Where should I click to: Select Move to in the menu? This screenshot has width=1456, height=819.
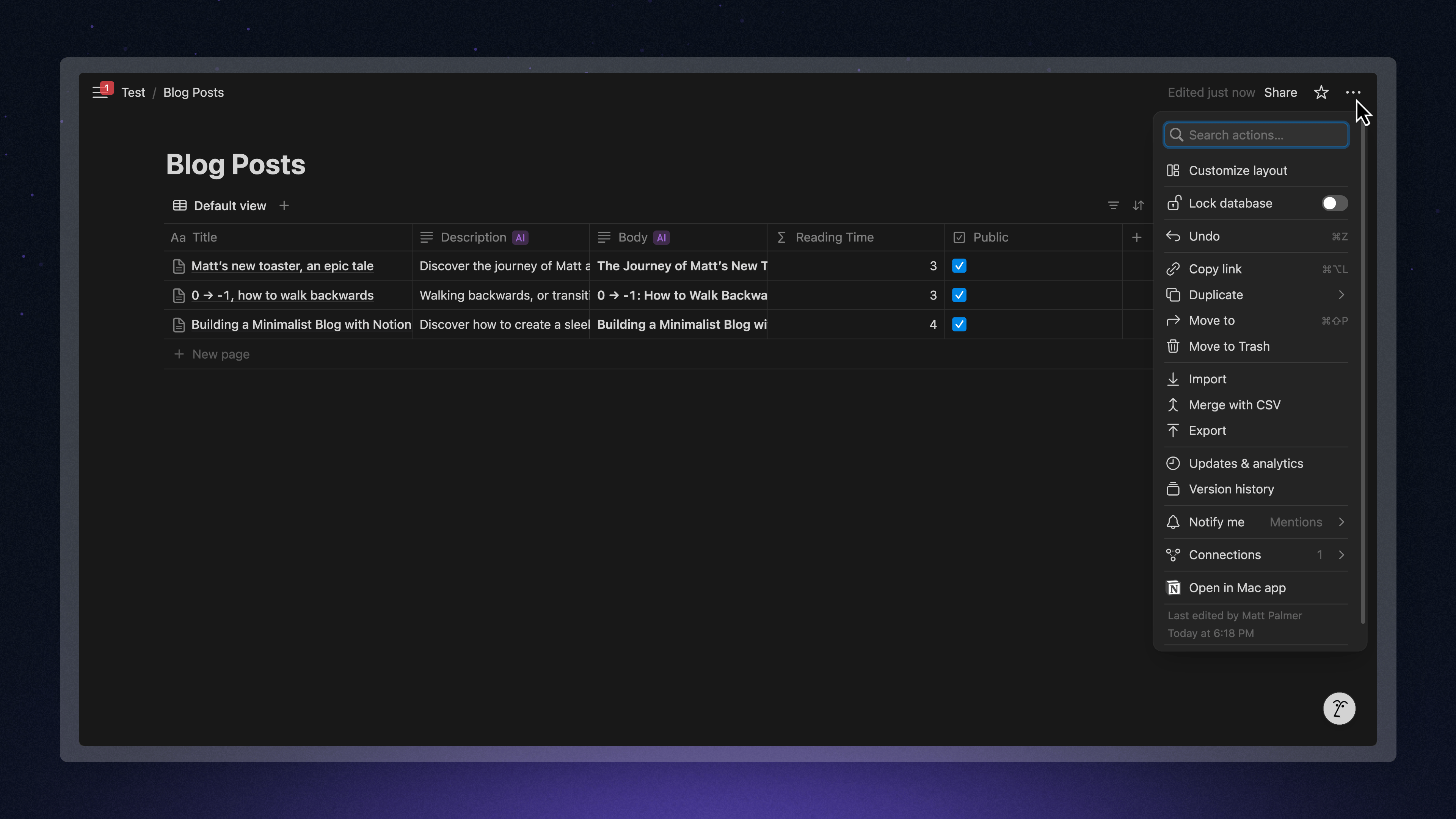pos(1256,320)
